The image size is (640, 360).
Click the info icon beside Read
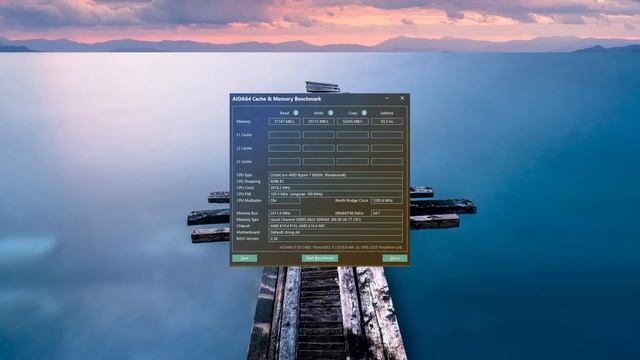click(x=296, y=113)
